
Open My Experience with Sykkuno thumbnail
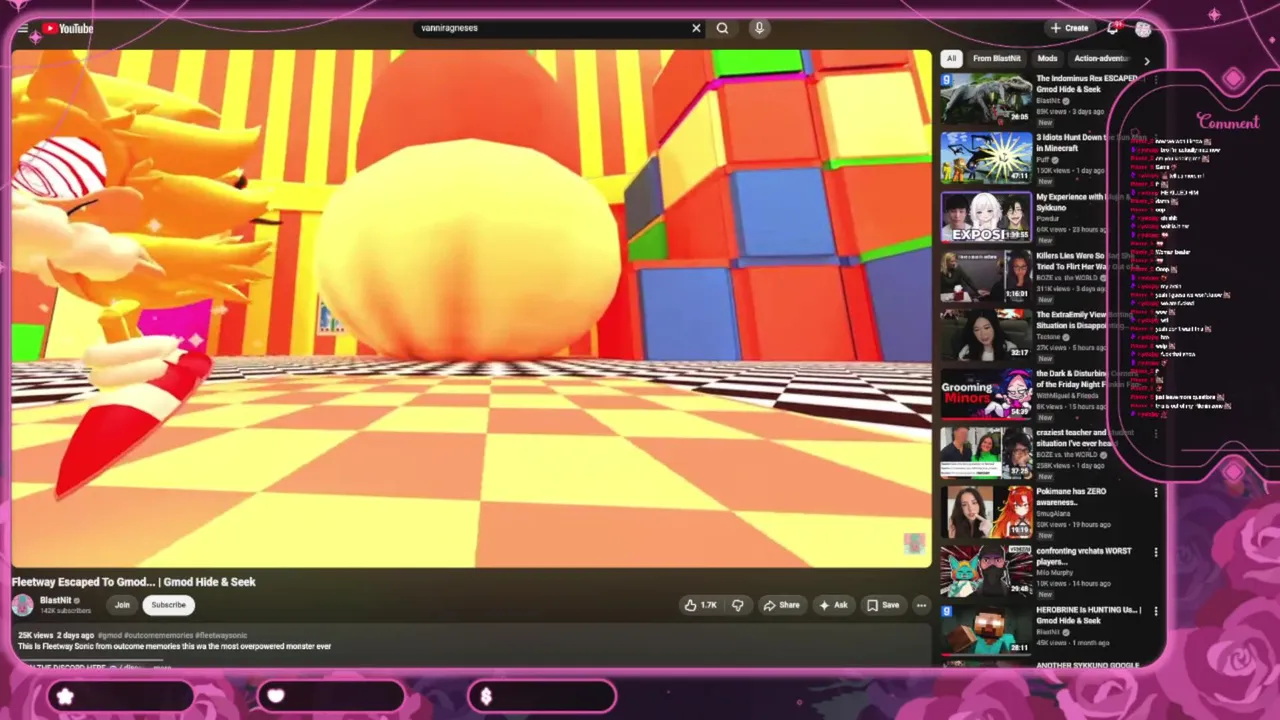(986, 216)
